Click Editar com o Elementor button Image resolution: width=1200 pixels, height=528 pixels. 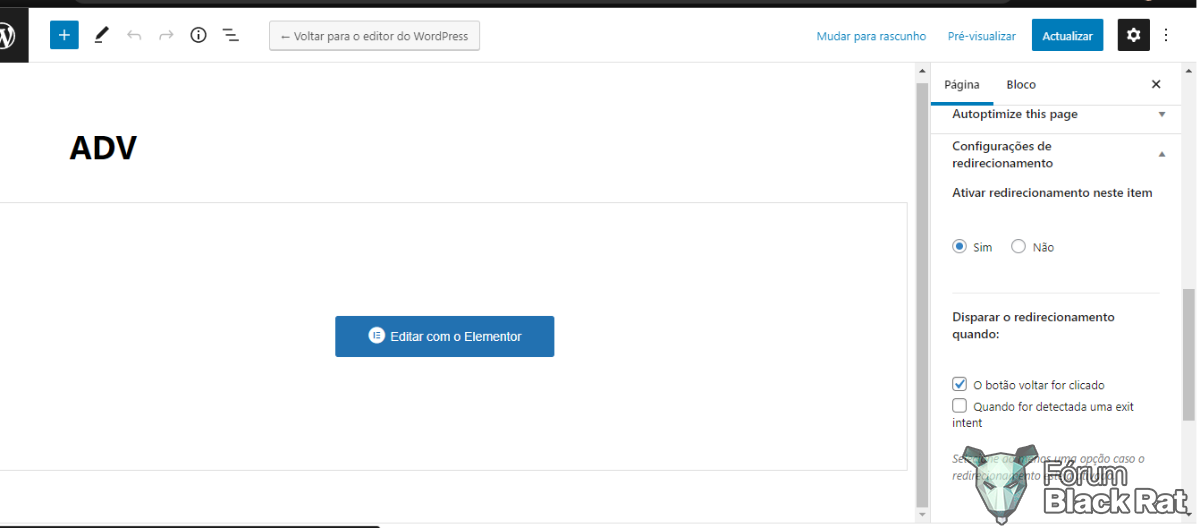click(x=444, y=336)
